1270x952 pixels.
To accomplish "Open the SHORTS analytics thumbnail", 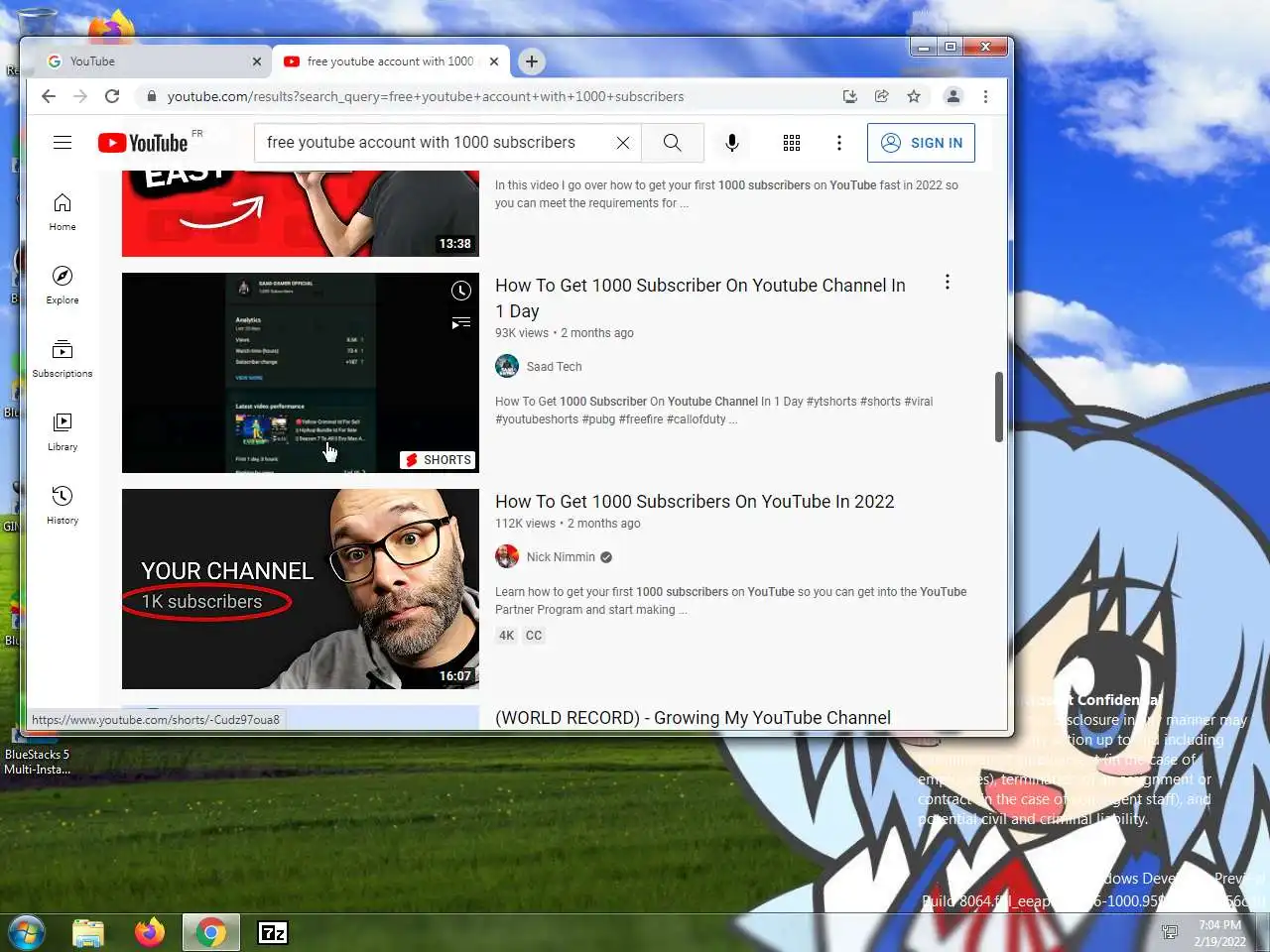I will coord(301,373).
